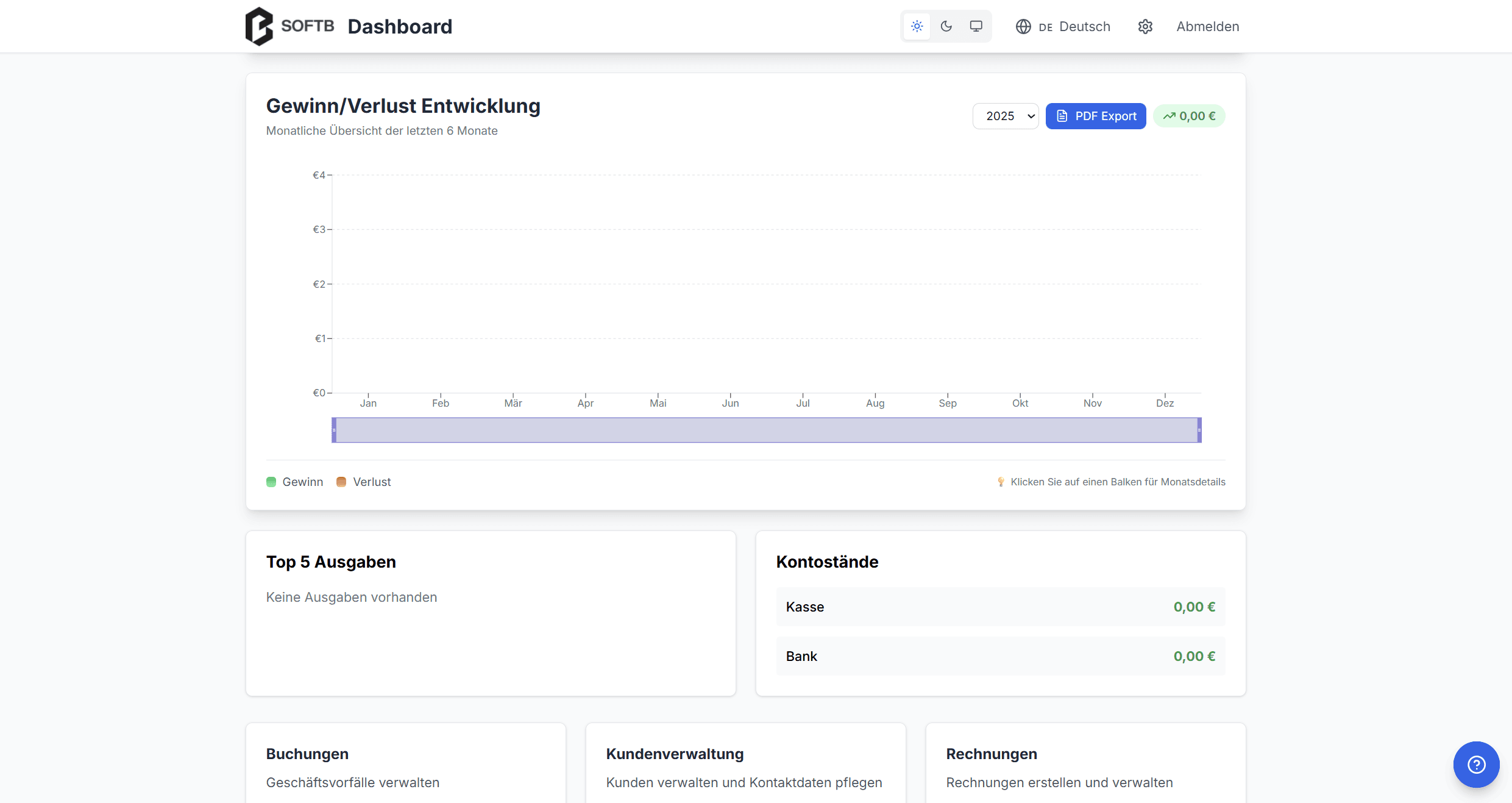Click left handle of chart range brush
1512x803 pixels.
334,430
